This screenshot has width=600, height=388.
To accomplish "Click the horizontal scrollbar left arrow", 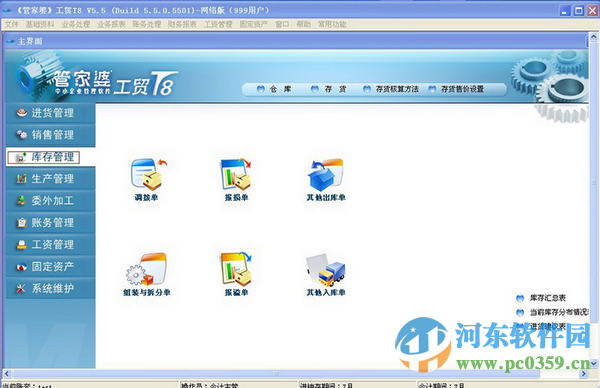I will tap(7, 373).
